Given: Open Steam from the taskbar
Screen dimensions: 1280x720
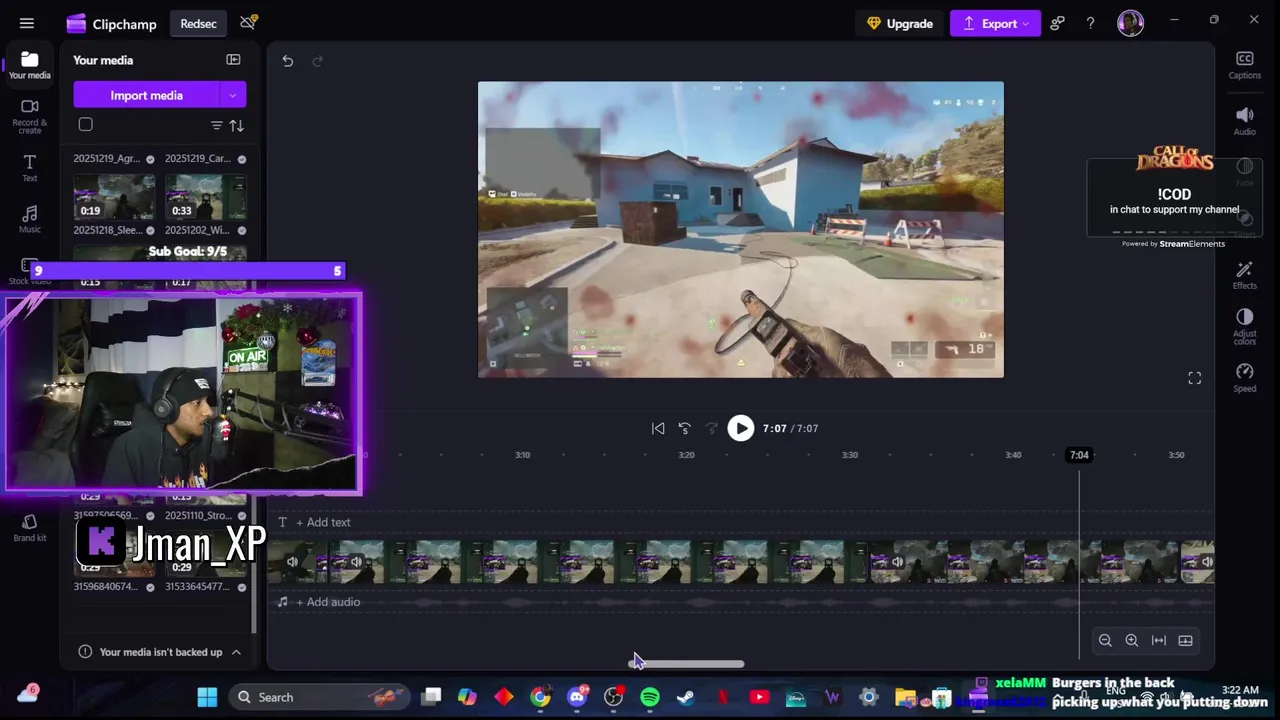Looking at the screenshot, I should point(686,697).
